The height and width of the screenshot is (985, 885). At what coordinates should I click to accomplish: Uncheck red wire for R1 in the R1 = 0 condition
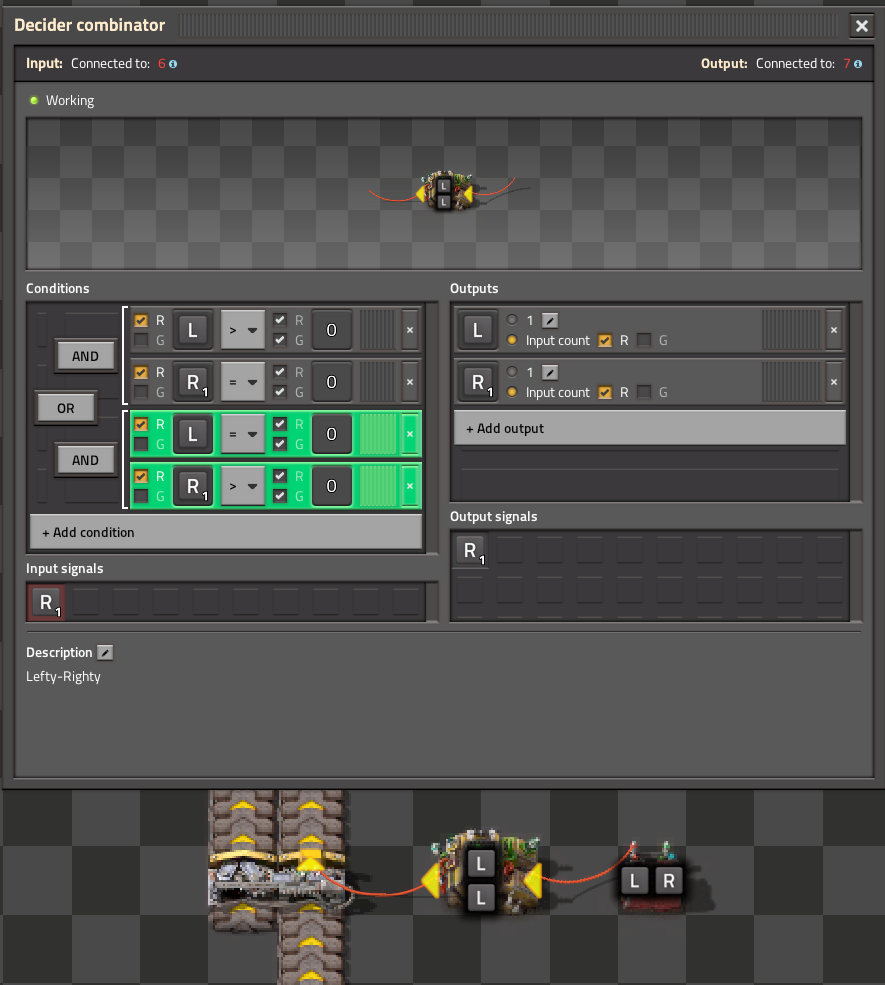[x=141, y=373]
